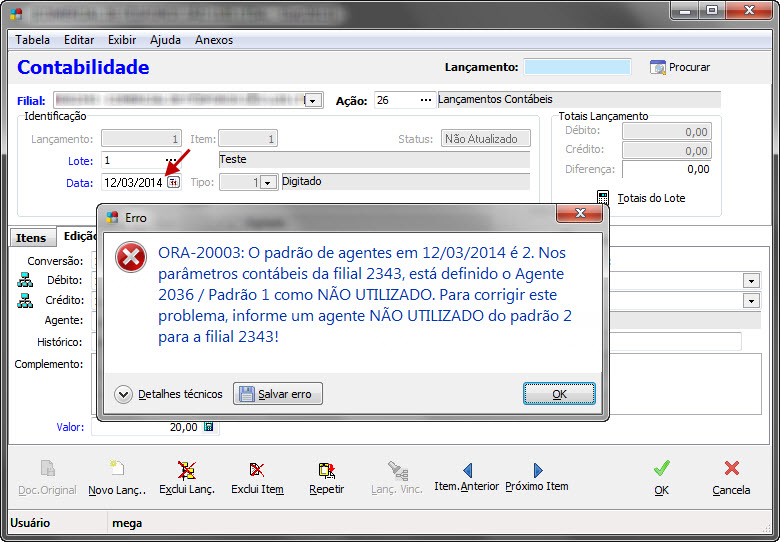
Task: Open the Tipo dropdown arrow
Action: [x=268, y=183]
